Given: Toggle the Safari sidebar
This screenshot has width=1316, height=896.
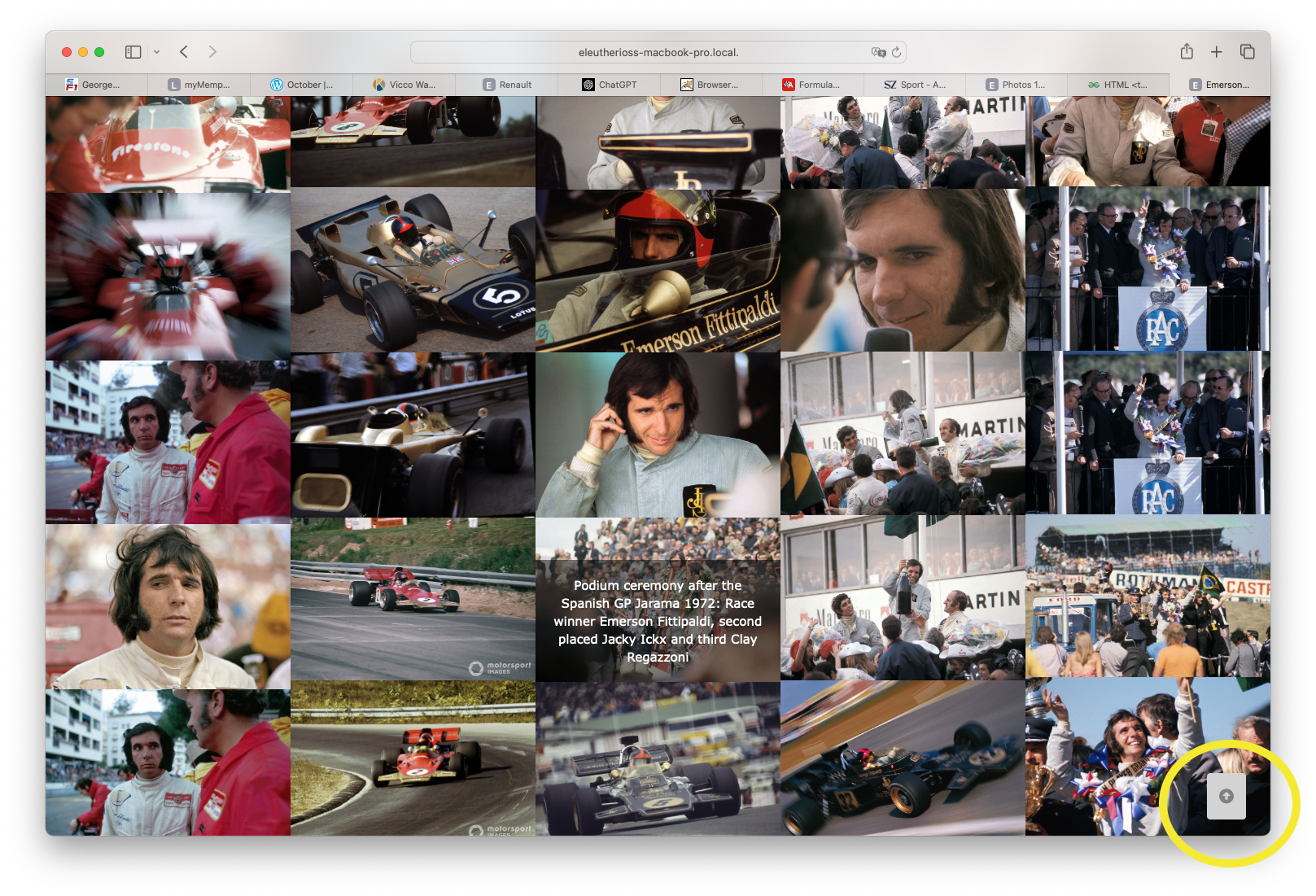Looking at the screenshot, I should 133,52.
